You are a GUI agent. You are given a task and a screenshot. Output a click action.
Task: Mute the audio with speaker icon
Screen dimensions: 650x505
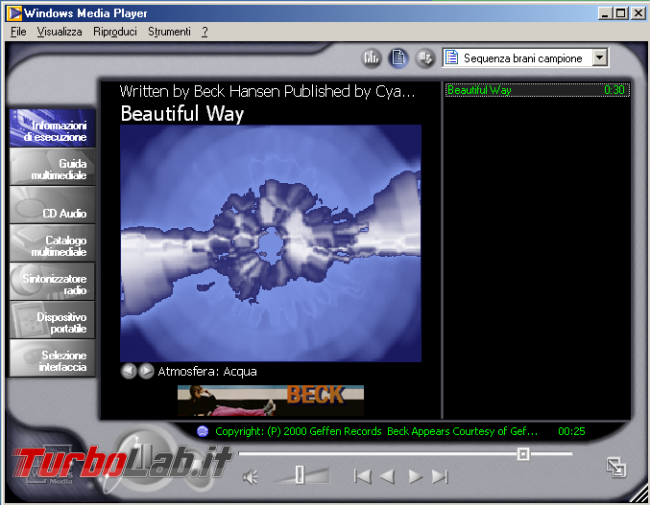pos(250,477)
